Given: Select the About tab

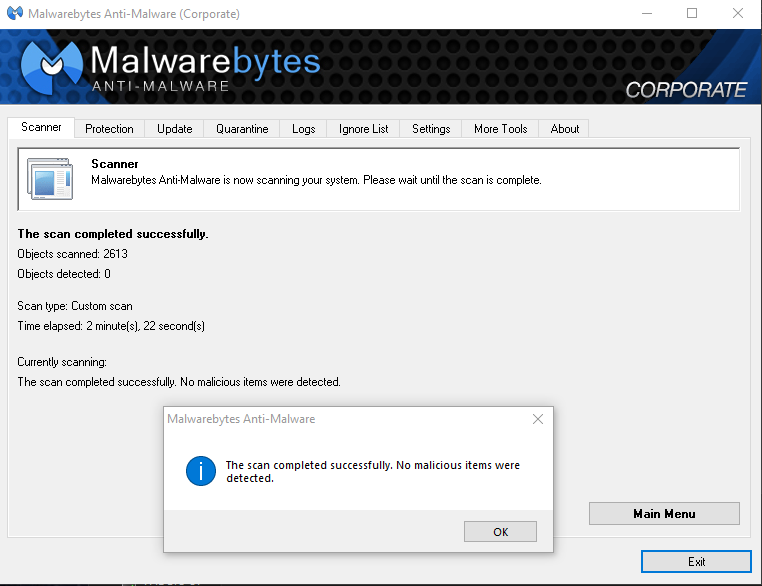Looking at the screenshot, I should [564, 129].
